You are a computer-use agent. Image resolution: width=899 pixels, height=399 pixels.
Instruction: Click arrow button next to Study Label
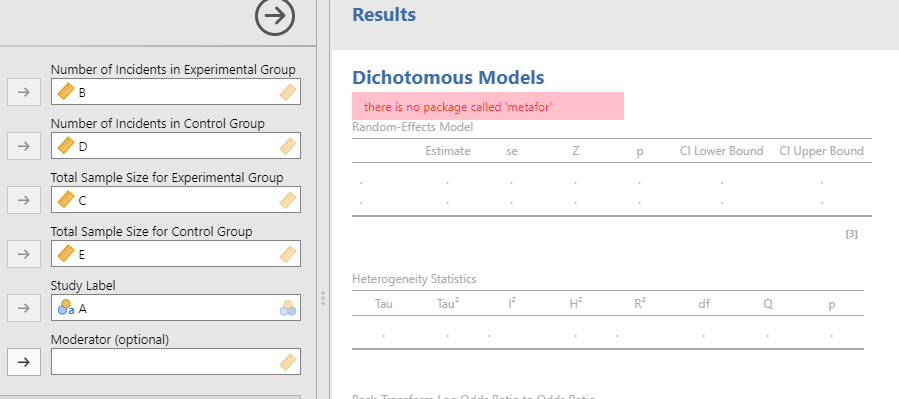click(x=24, y=308)
